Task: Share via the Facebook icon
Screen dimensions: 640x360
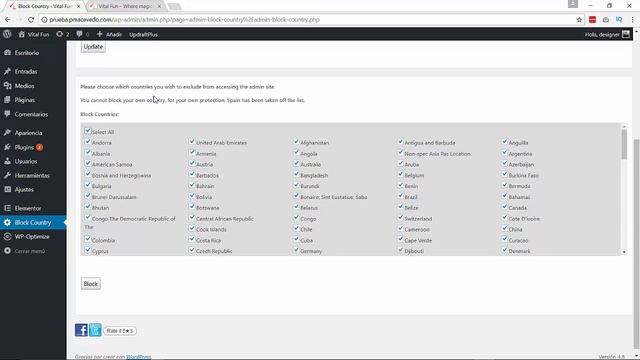Action: (81, 330)
